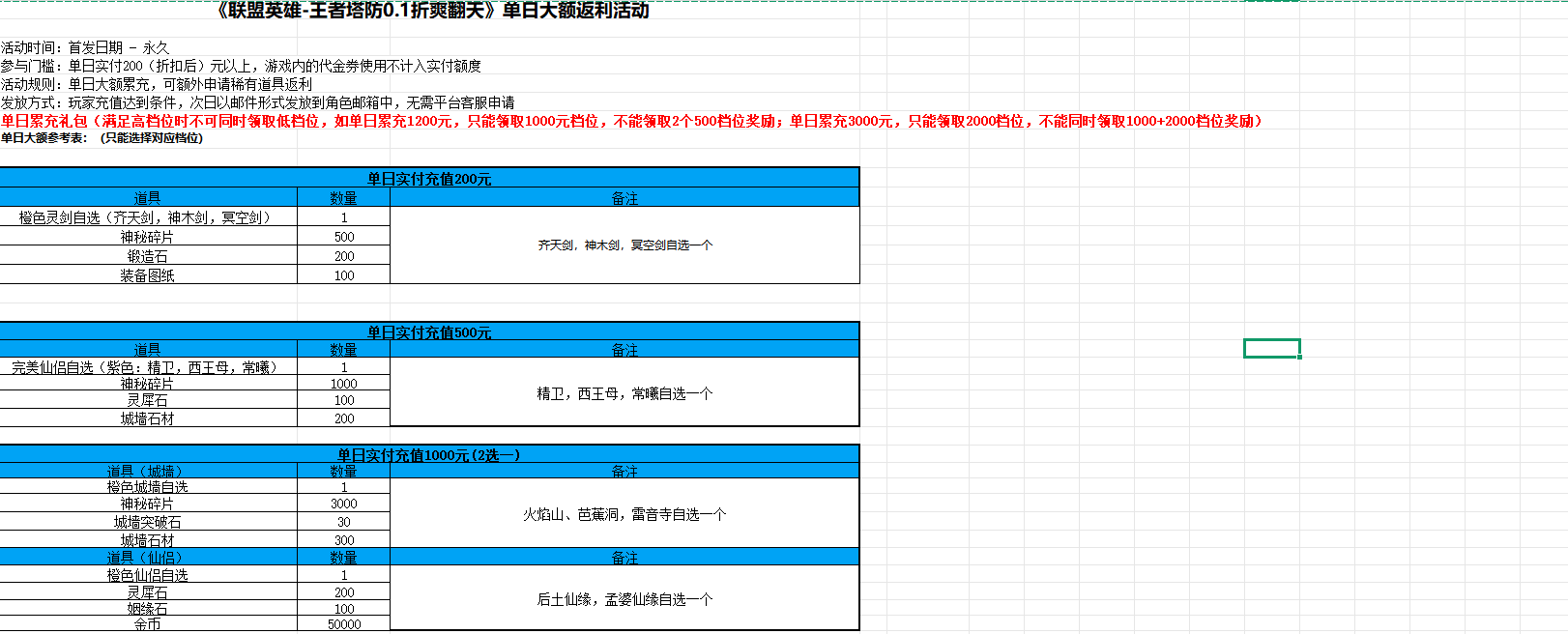This screenshot has width=1568, height=634.
Task: Click the 完美仙侣自选(紫色:精卫,西王母,常曦) cell
Action: 148,367
